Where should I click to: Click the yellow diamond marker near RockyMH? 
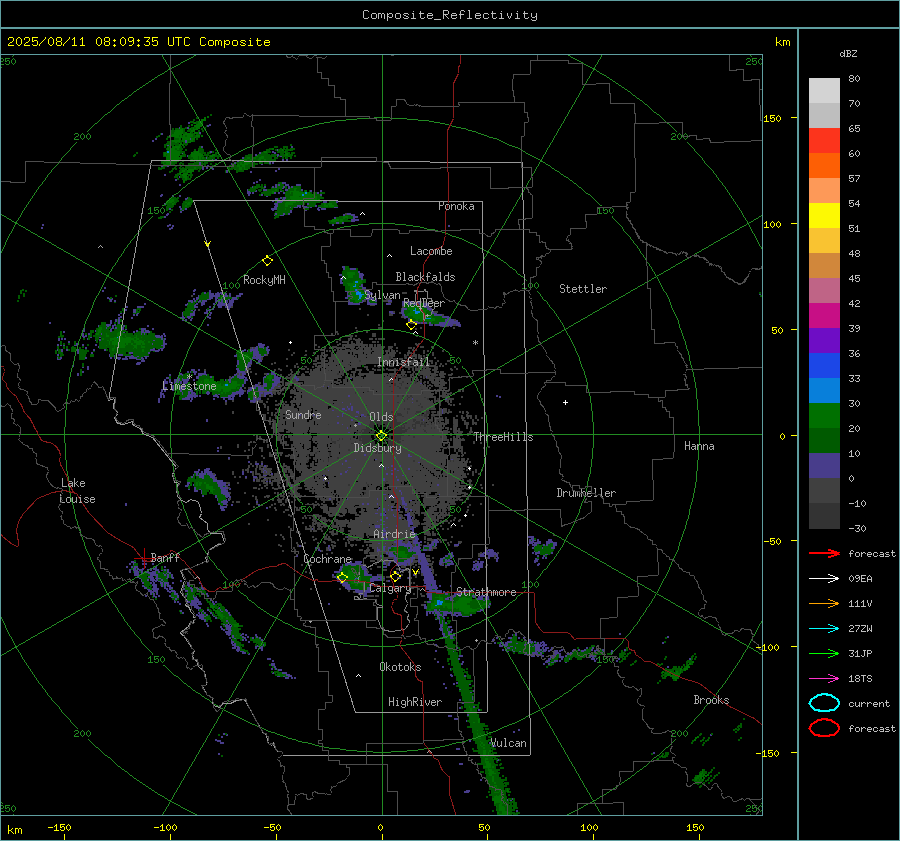pos(267,261)
